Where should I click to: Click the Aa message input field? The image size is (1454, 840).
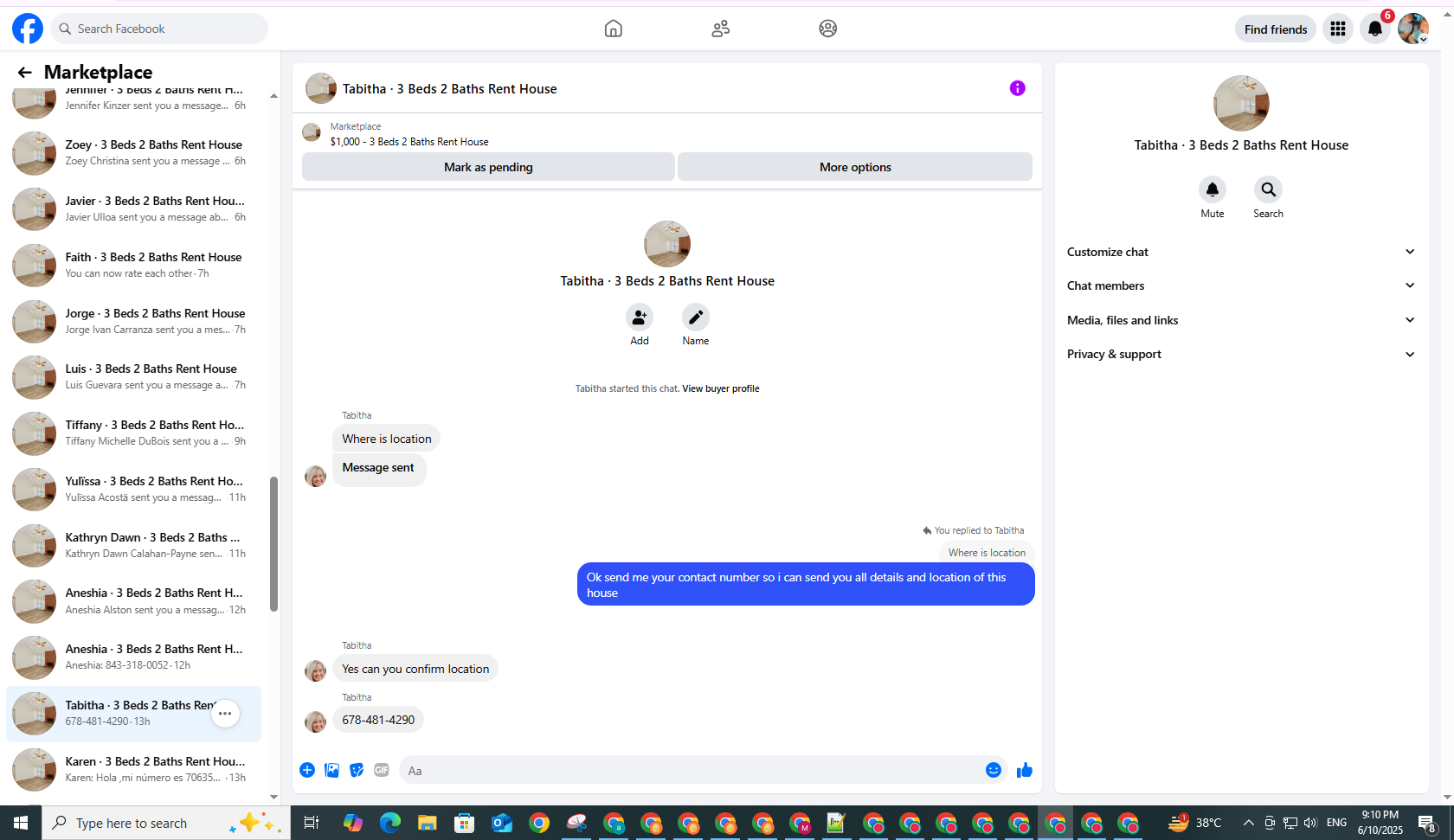tap(692, 770)
